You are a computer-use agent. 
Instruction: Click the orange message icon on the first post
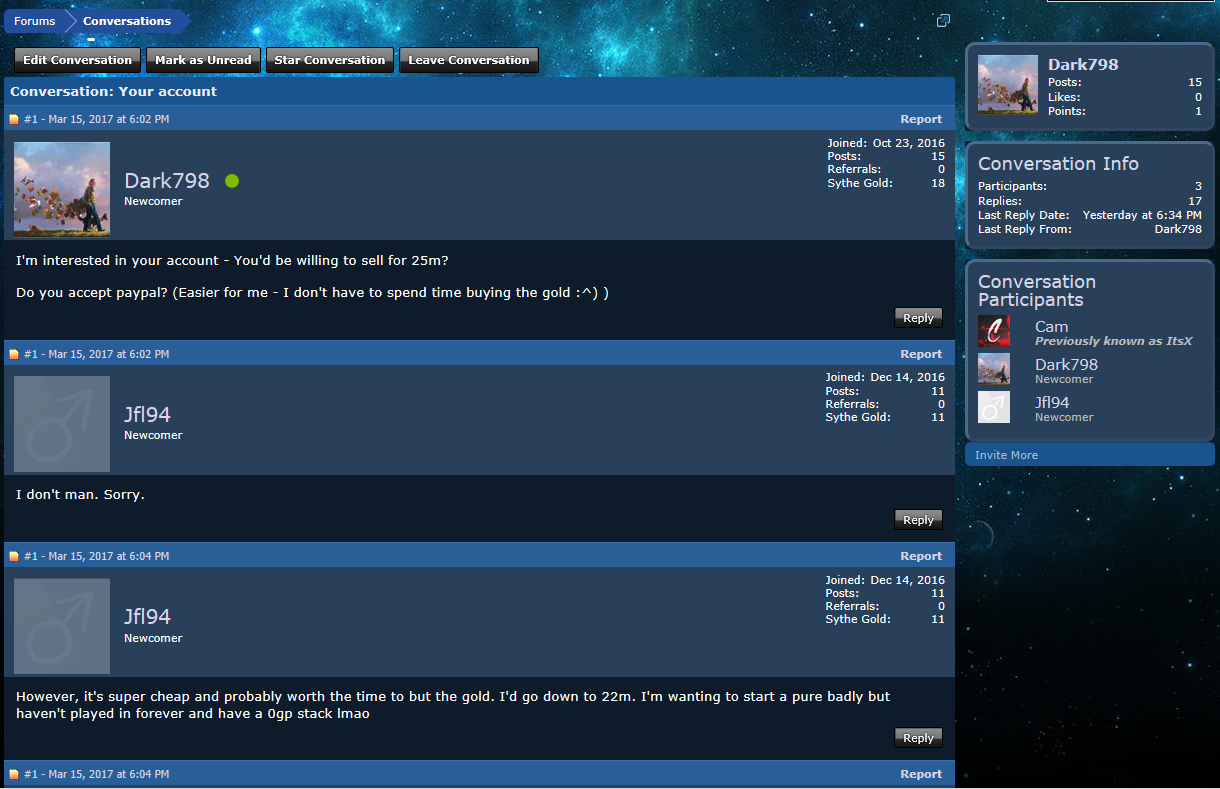14,120
